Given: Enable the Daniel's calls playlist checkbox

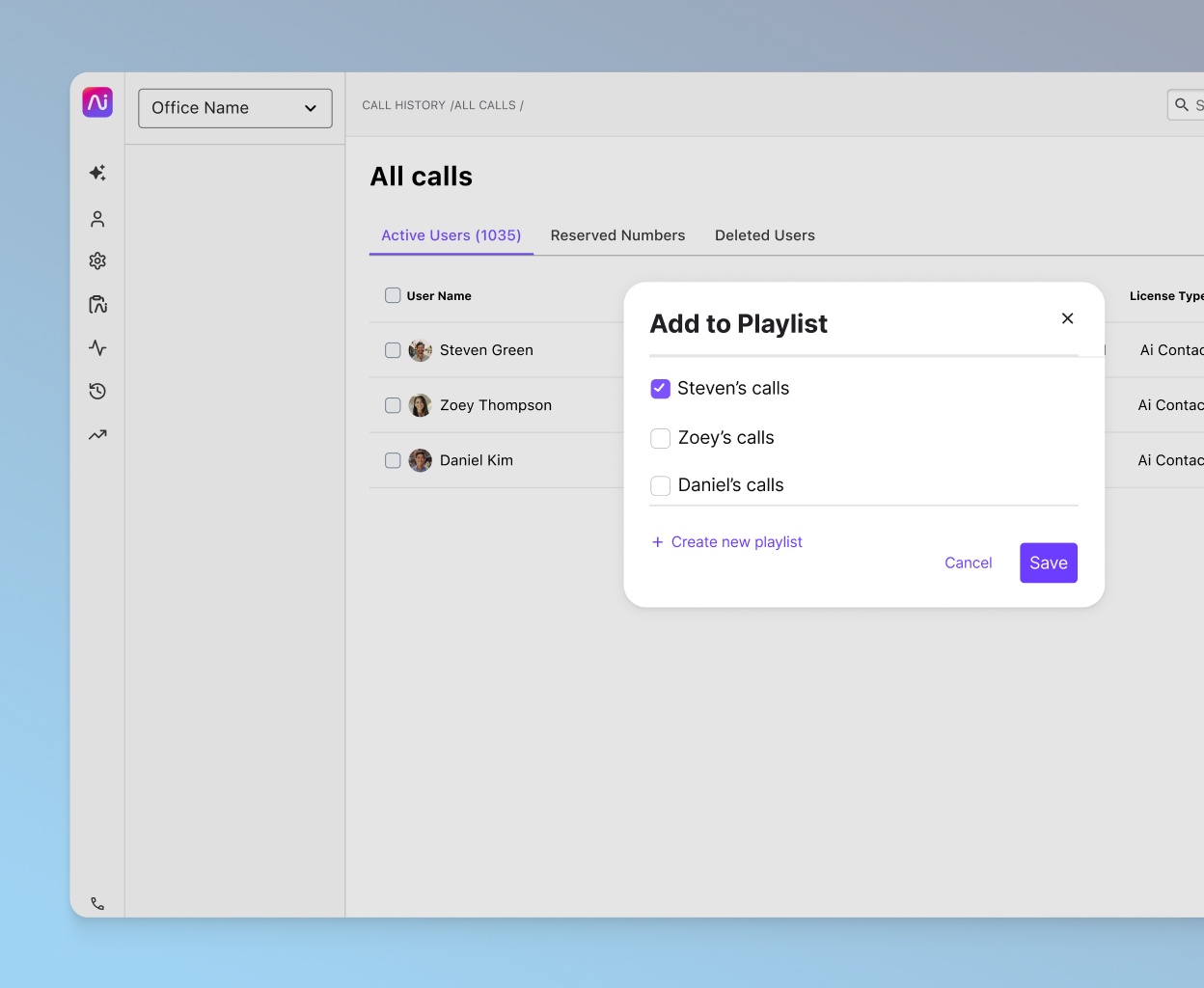Looking at the screenshot, I should (x=660, y=485).
